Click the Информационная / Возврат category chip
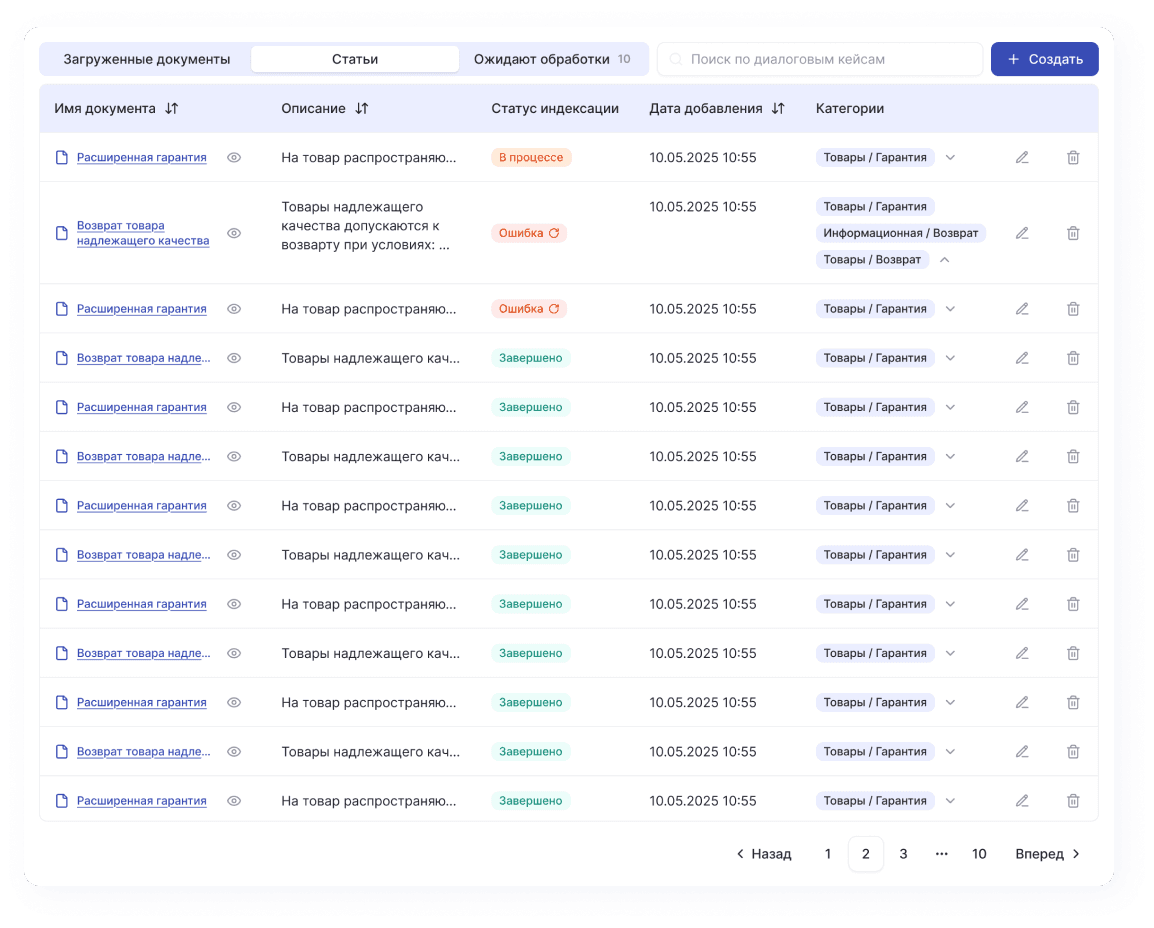This screenshot has height=928, width=1154. click(901, 233)
